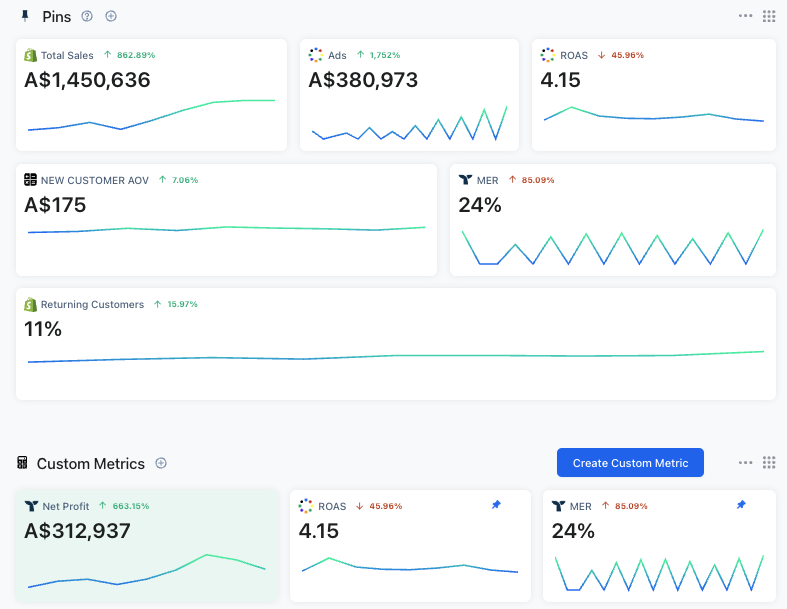Select the Net Profit value A$312,937
The height and width of the screenshot is (609, 787).
[77, 531]
